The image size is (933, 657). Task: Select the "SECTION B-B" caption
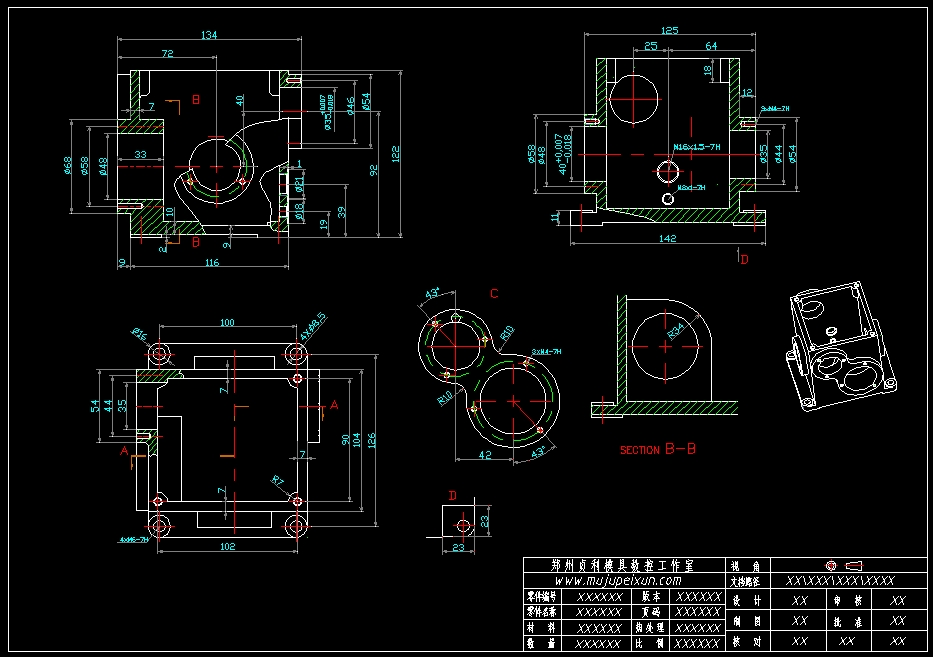[x=658, y=449]
